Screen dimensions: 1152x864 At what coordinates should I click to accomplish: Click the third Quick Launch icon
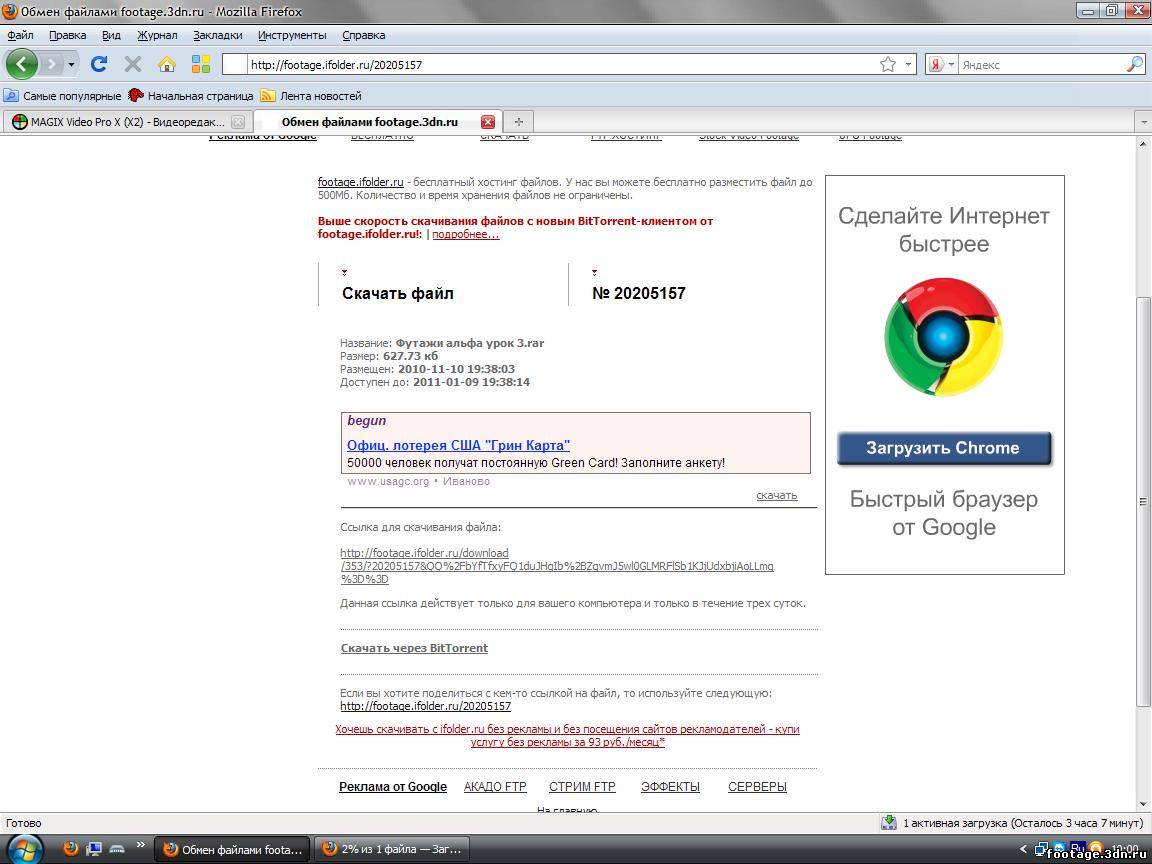pos(117,849)
